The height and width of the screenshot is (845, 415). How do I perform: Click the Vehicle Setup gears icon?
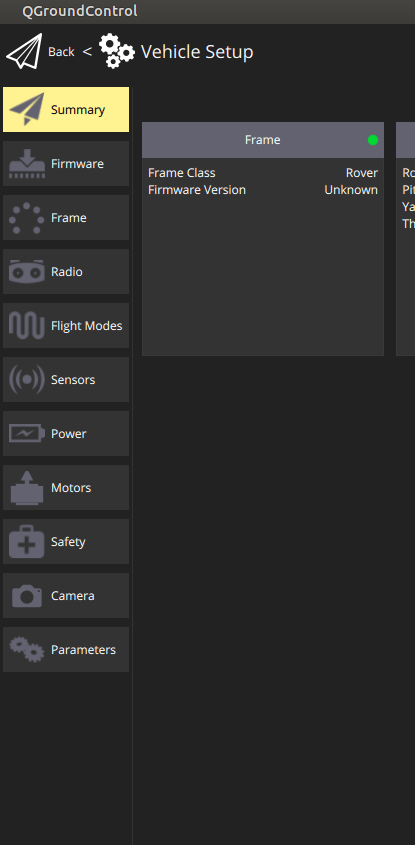coord(117,51)
